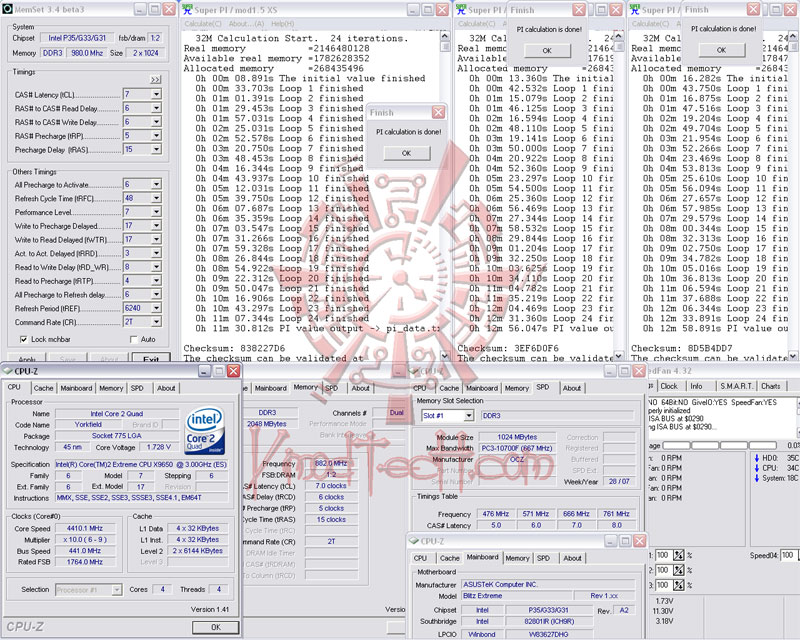This screenshot has width=800, height=640.
Task: Click the System temperature down-arrow icon in SpeedFan
Action: [757, 478]
